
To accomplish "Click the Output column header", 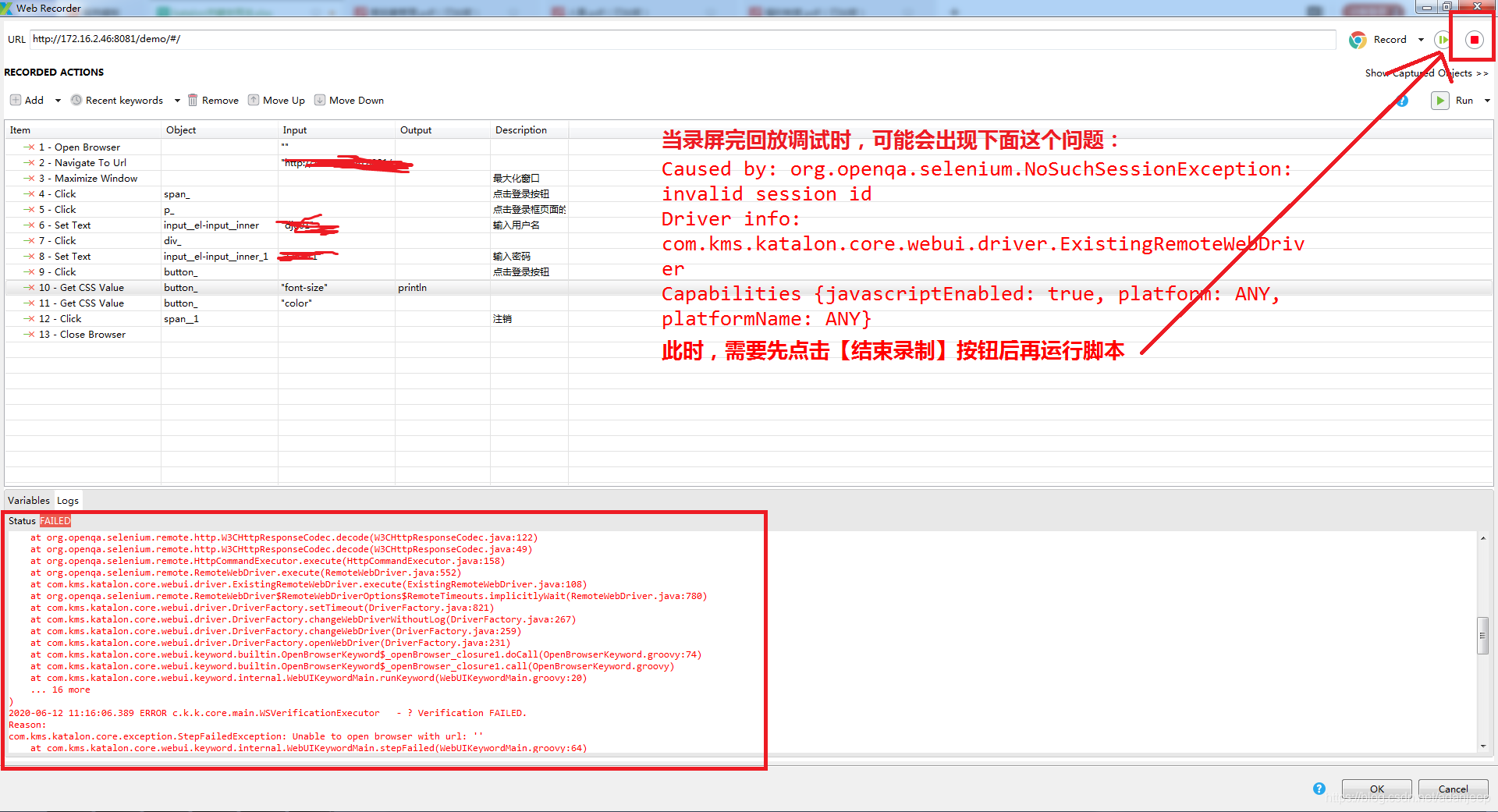I will pyautogui.click(x=443, y=130).
